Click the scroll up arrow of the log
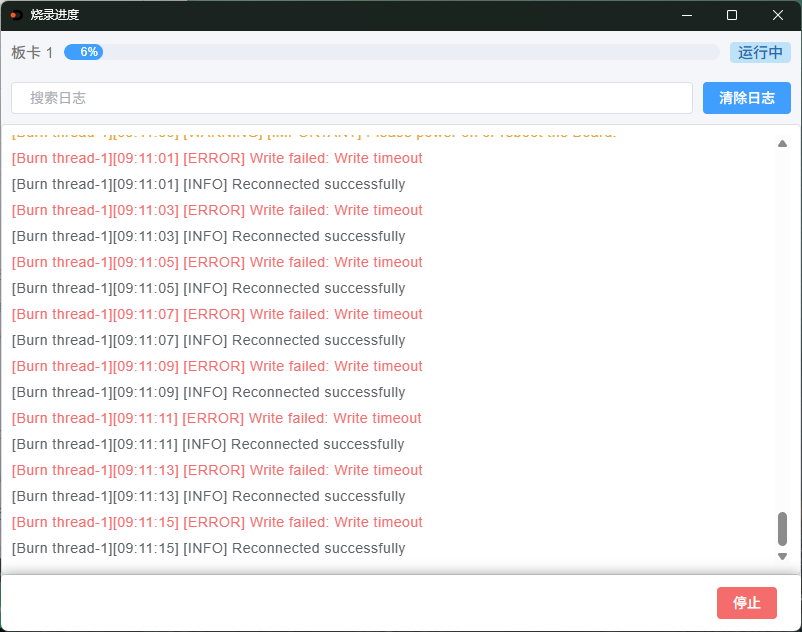Screen dimensions: 802x632 (x=782, y=144)
